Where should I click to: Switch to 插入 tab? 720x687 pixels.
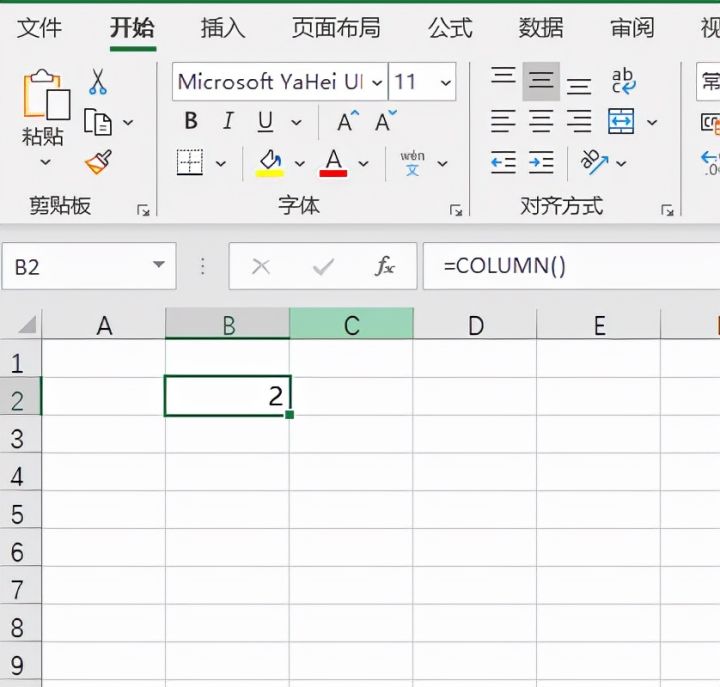(223, 28)
